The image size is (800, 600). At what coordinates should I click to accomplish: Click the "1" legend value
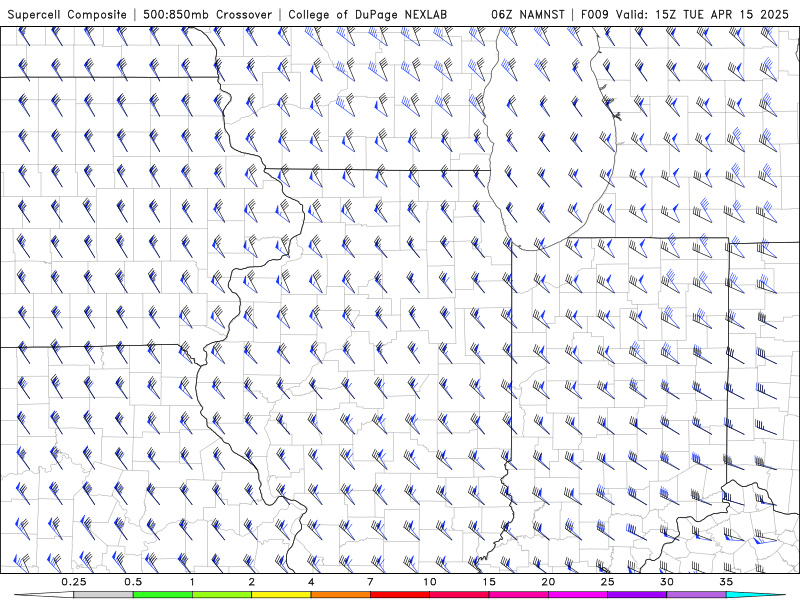(x=192, y=582)
